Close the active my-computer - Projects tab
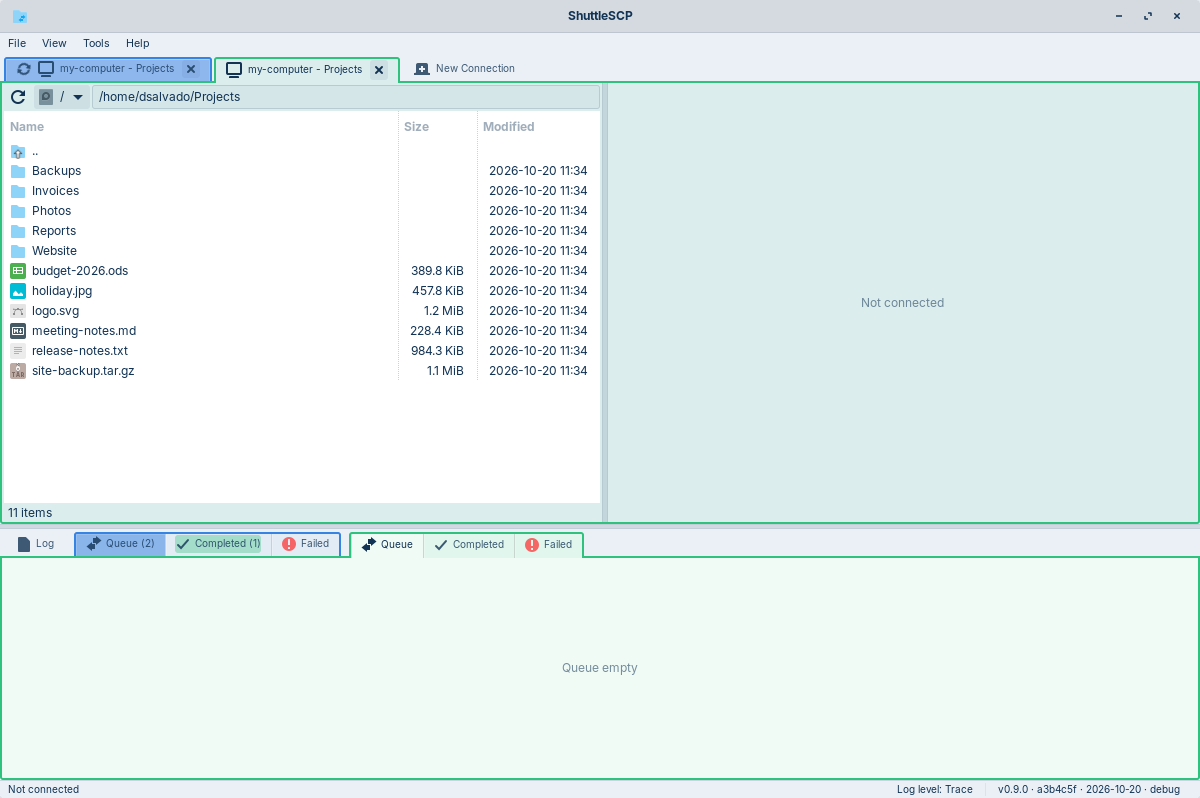Image resolution: width=1200 pixels, height=798 pixels. click(379, 70)
